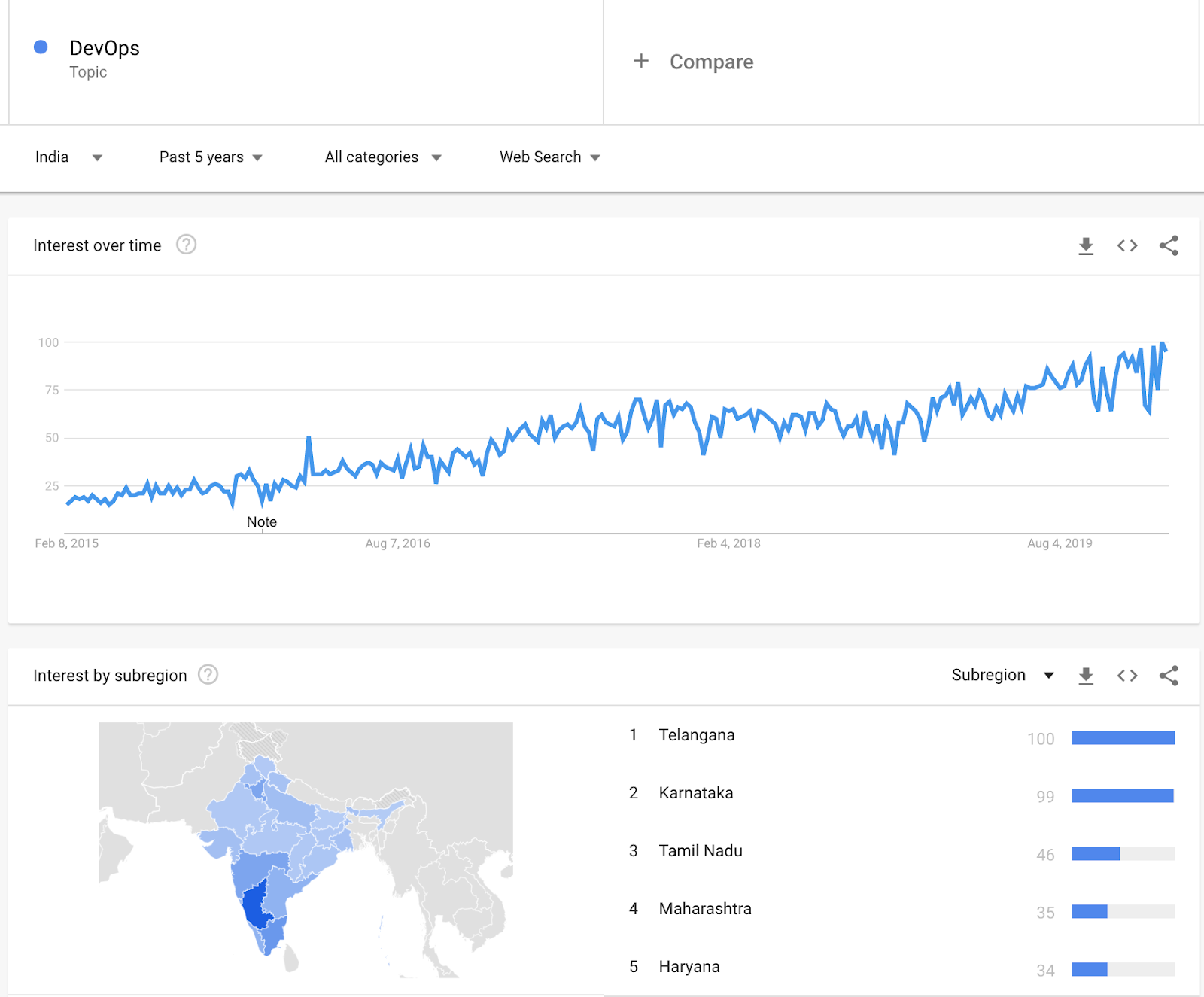Select the DevOps topic term
The width and height of the screenshot is (1204, 997).
point(105,48)
